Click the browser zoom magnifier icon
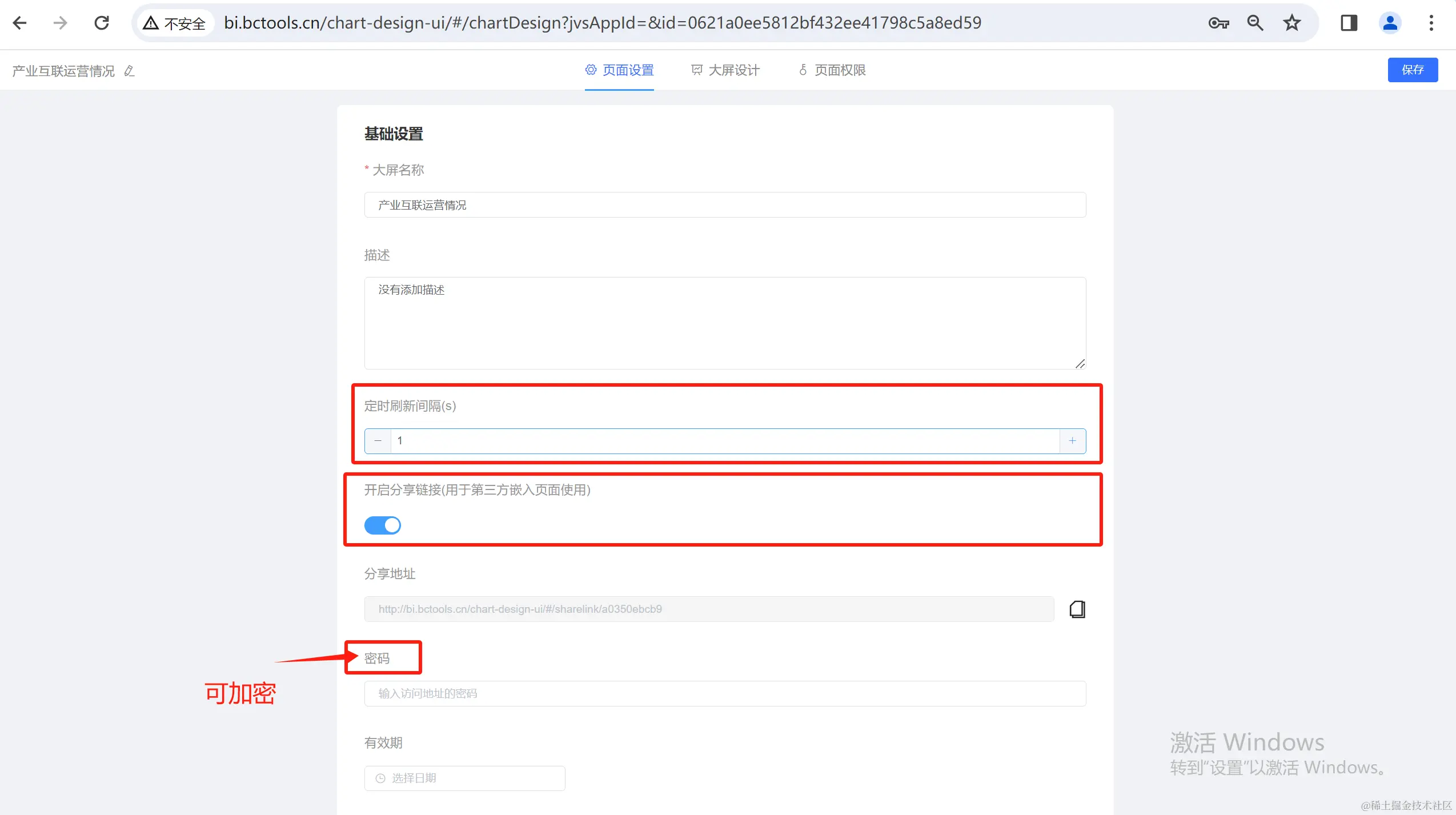Viewport: 1456px width, 815px height. click(1255, 23)
